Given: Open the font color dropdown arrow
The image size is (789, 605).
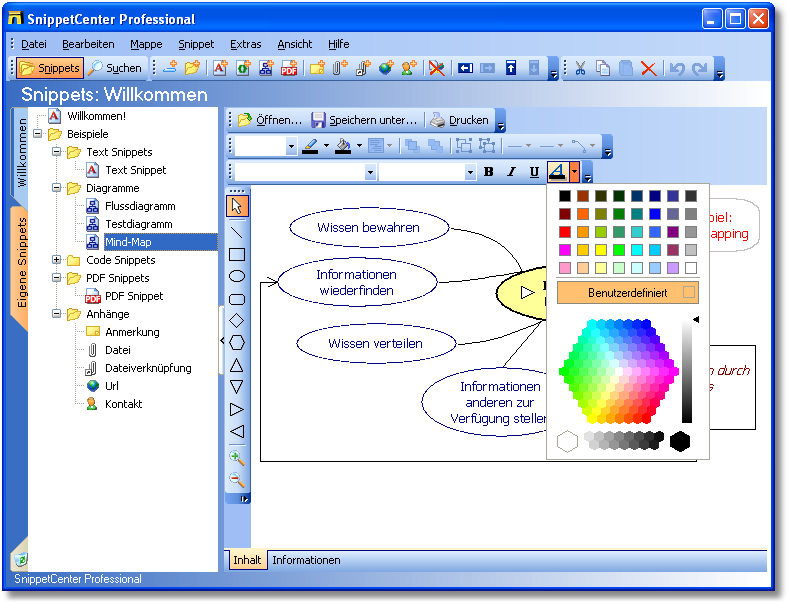Looking at the screenshot, I should tap(574, 172).
